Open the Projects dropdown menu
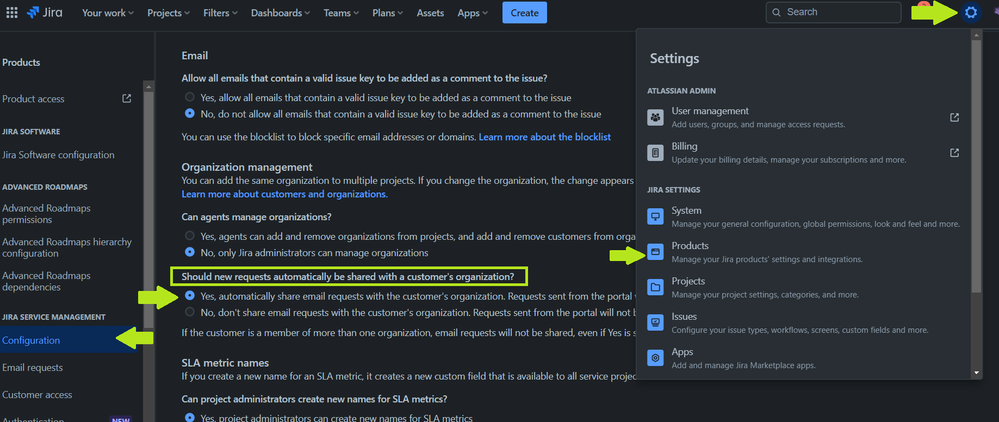 [168, 13]
